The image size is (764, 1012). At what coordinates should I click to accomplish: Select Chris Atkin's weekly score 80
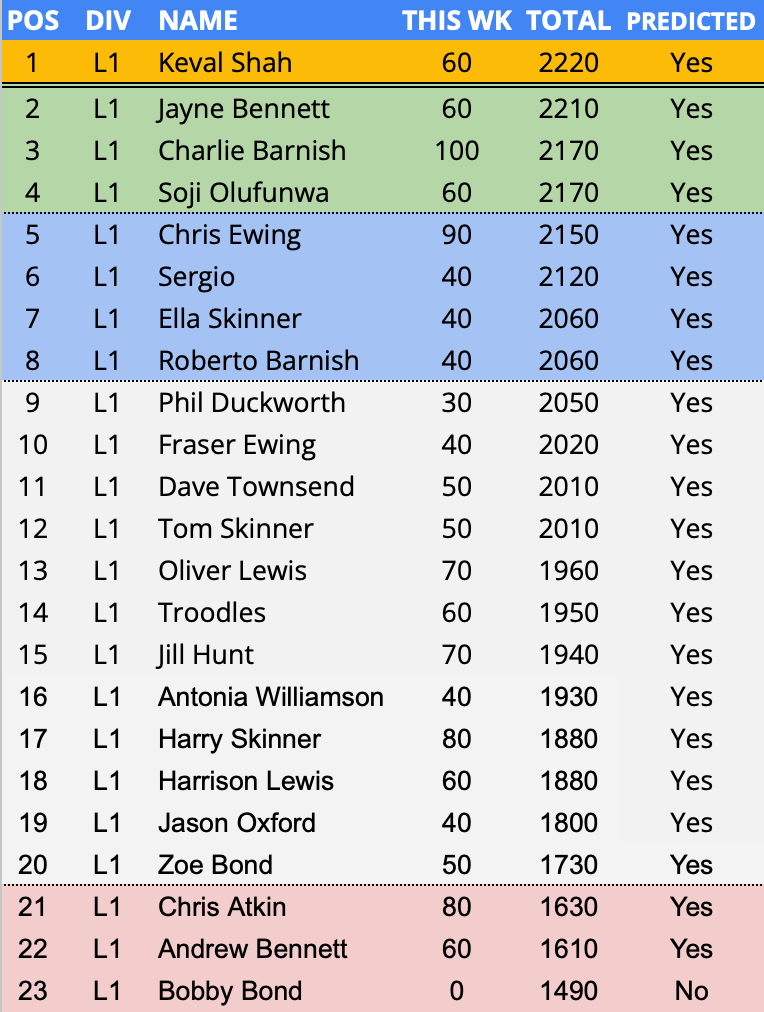coord(457,907)
